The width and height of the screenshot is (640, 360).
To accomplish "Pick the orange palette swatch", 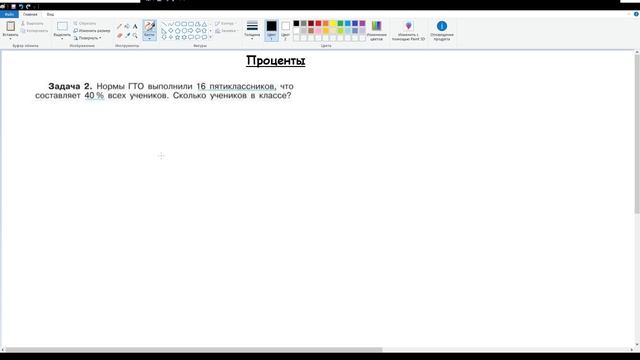I will click(326, 24).
